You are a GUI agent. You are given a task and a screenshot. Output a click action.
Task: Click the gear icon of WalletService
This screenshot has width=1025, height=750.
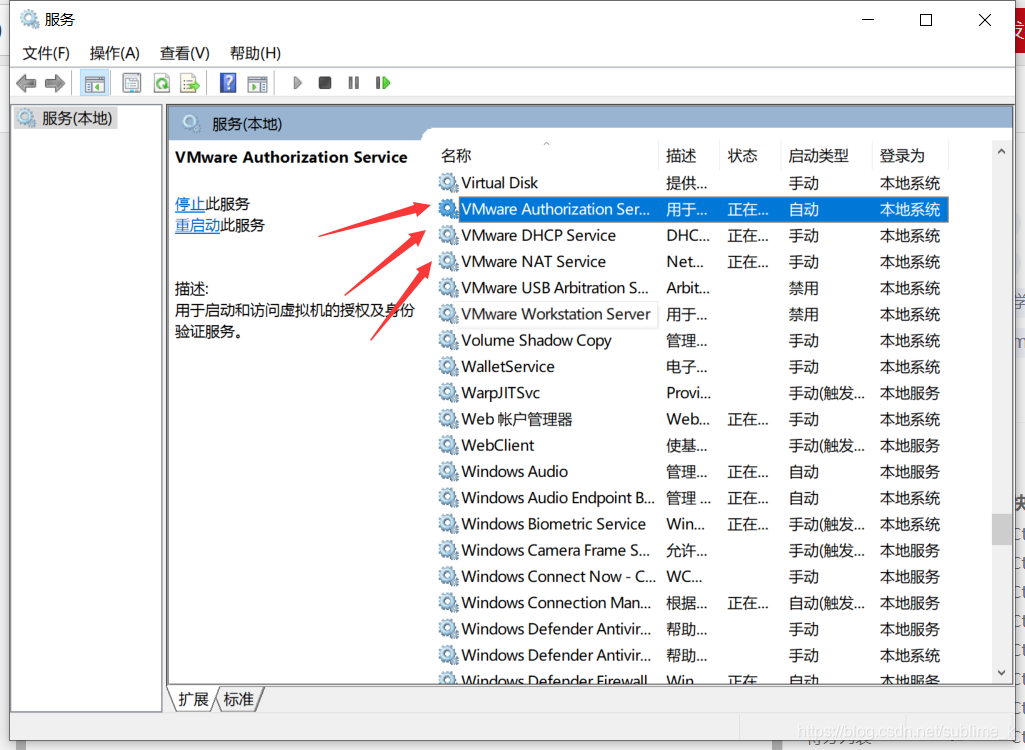point(448,366)
